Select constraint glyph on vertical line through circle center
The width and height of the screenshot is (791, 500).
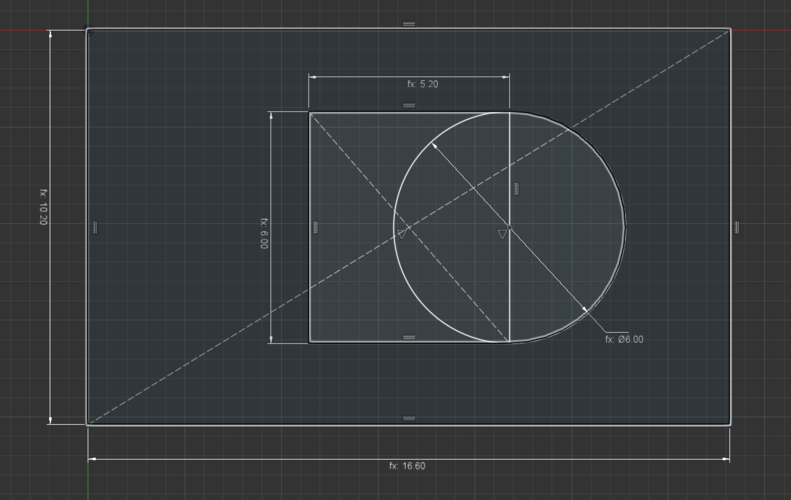pos(516,189)
